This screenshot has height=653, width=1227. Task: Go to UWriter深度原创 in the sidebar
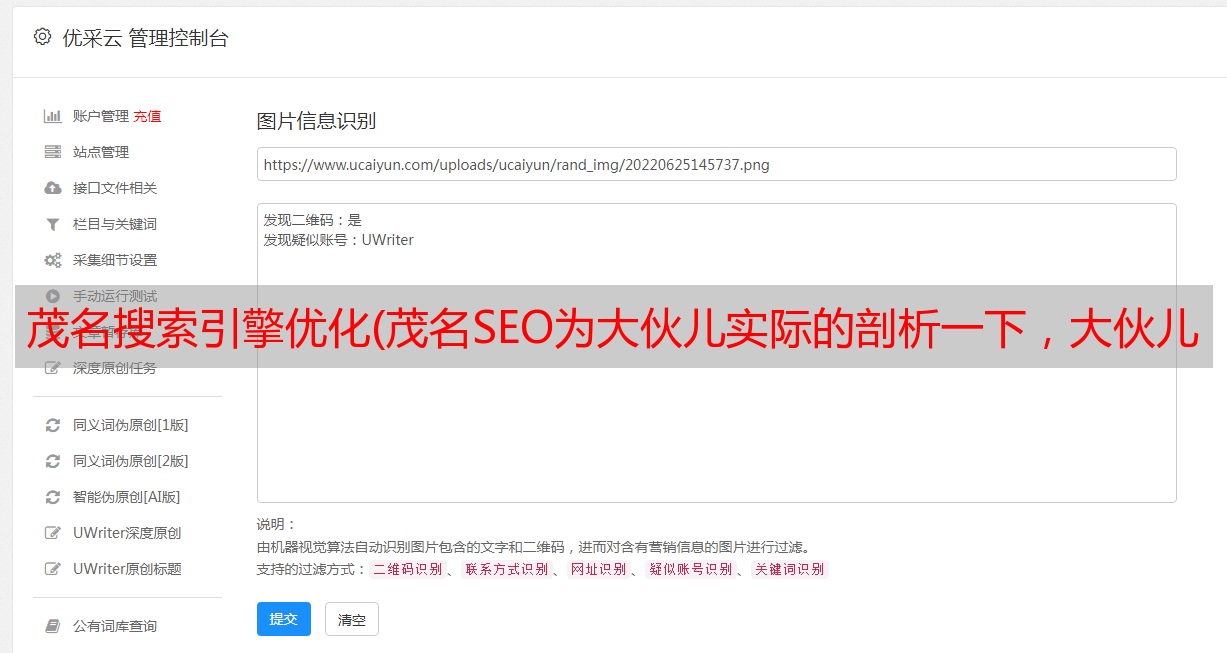click(x=127, y=533)
